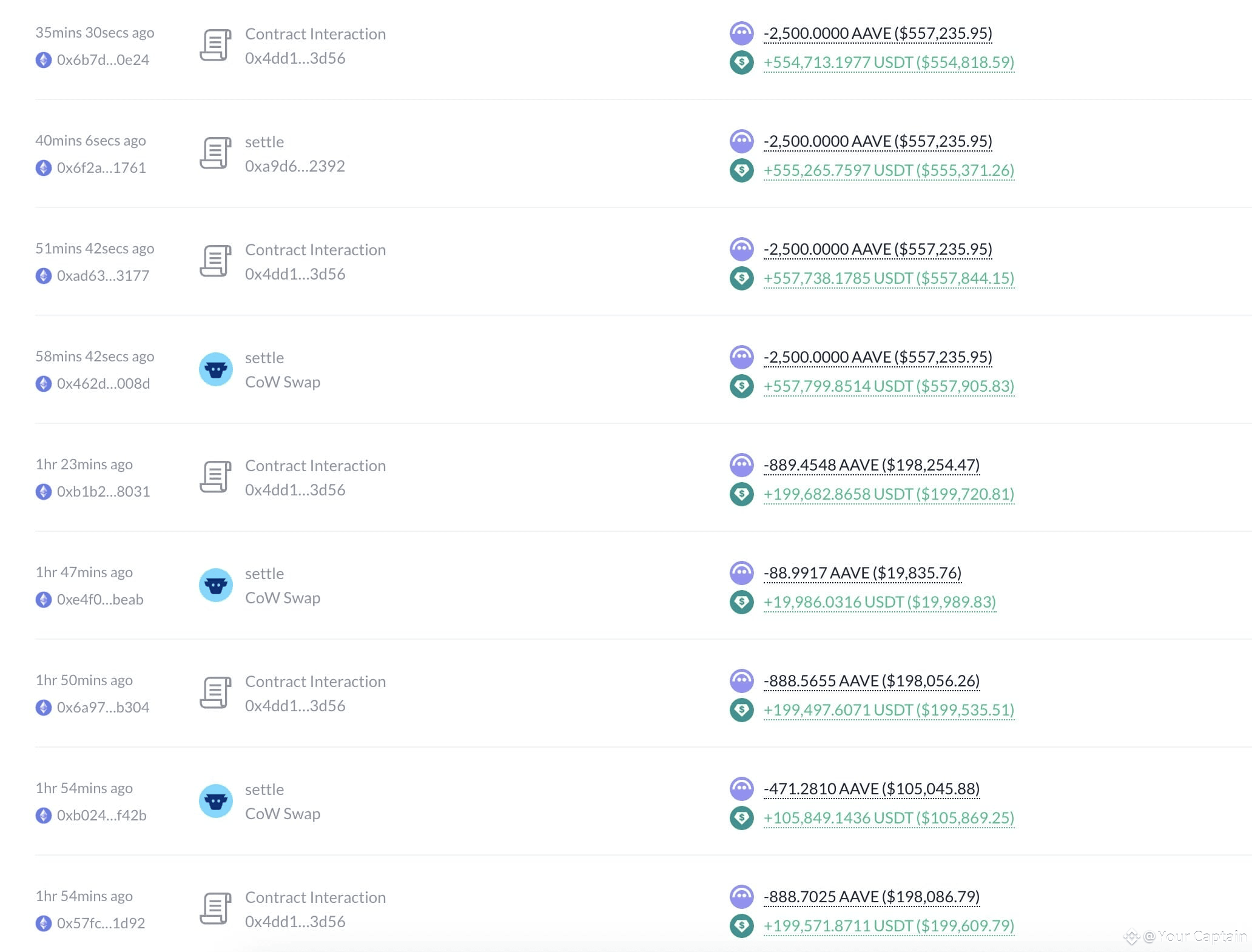Open transaction hash 0x6f2a...1761
The height and width of the screenshot is (952, 1252).
point(101,167)
